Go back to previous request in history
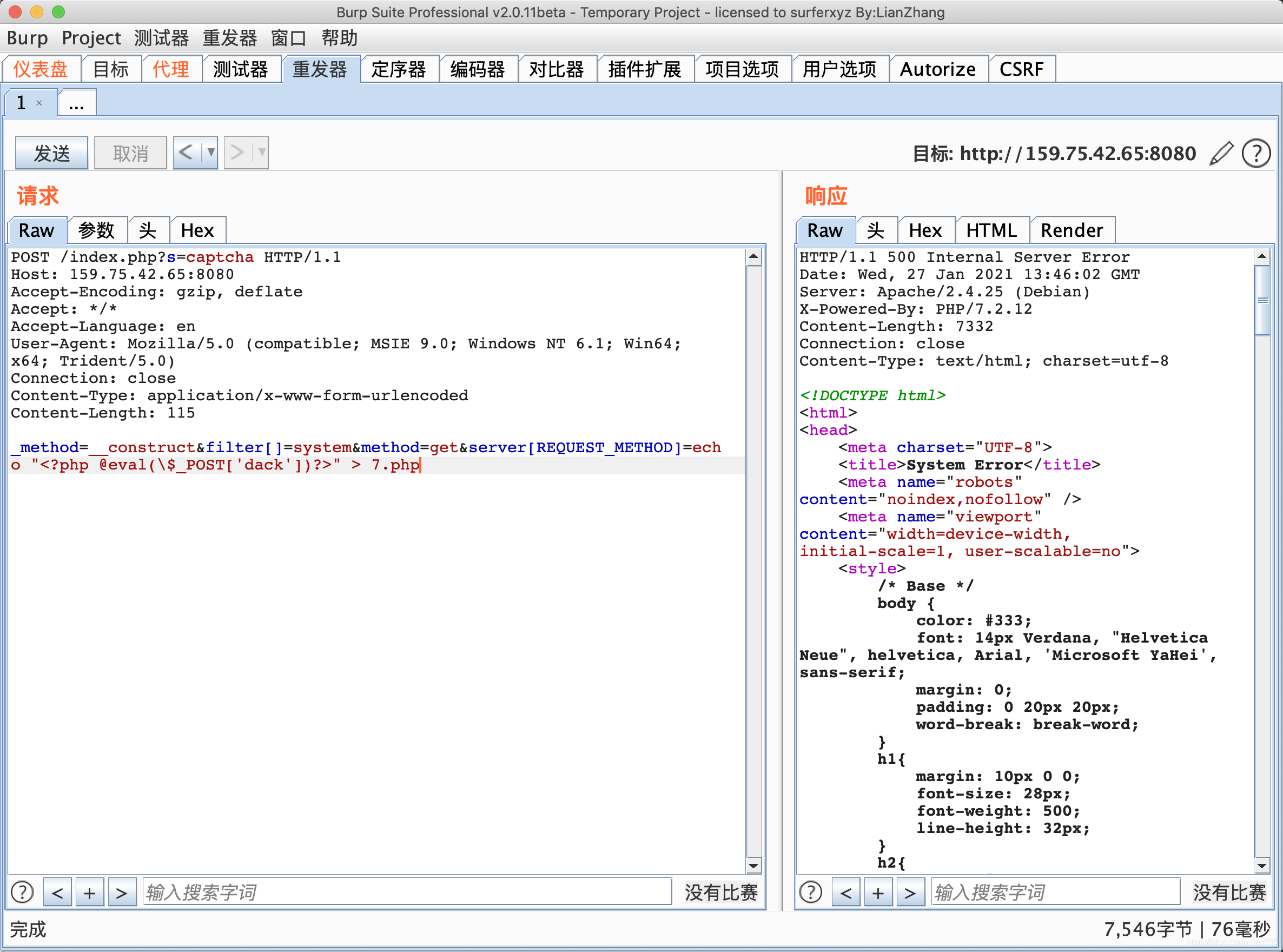This screenshot has width=1283, height=952. [x=187, y=153]
